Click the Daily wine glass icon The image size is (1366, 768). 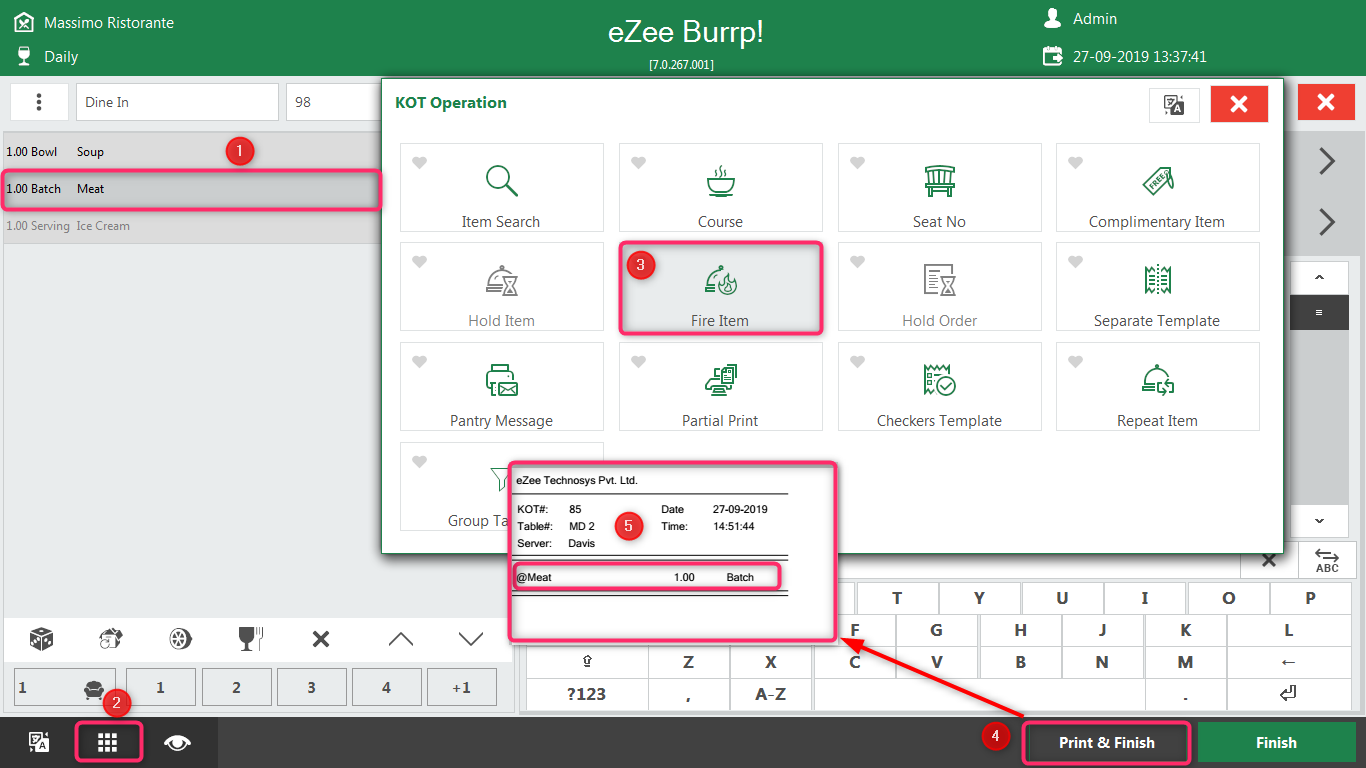24,56
